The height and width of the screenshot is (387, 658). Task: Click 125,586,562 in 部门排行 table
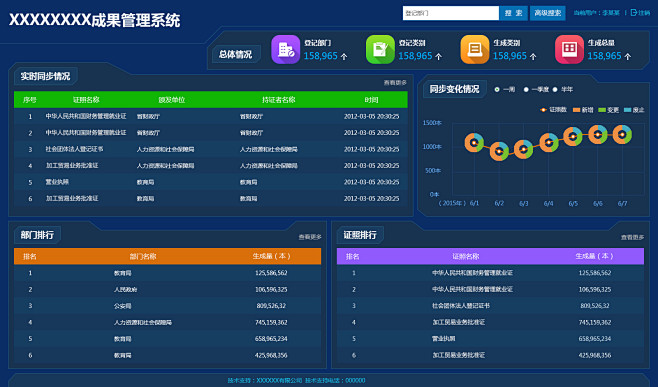pyautogui.click(x=271, y=273)
